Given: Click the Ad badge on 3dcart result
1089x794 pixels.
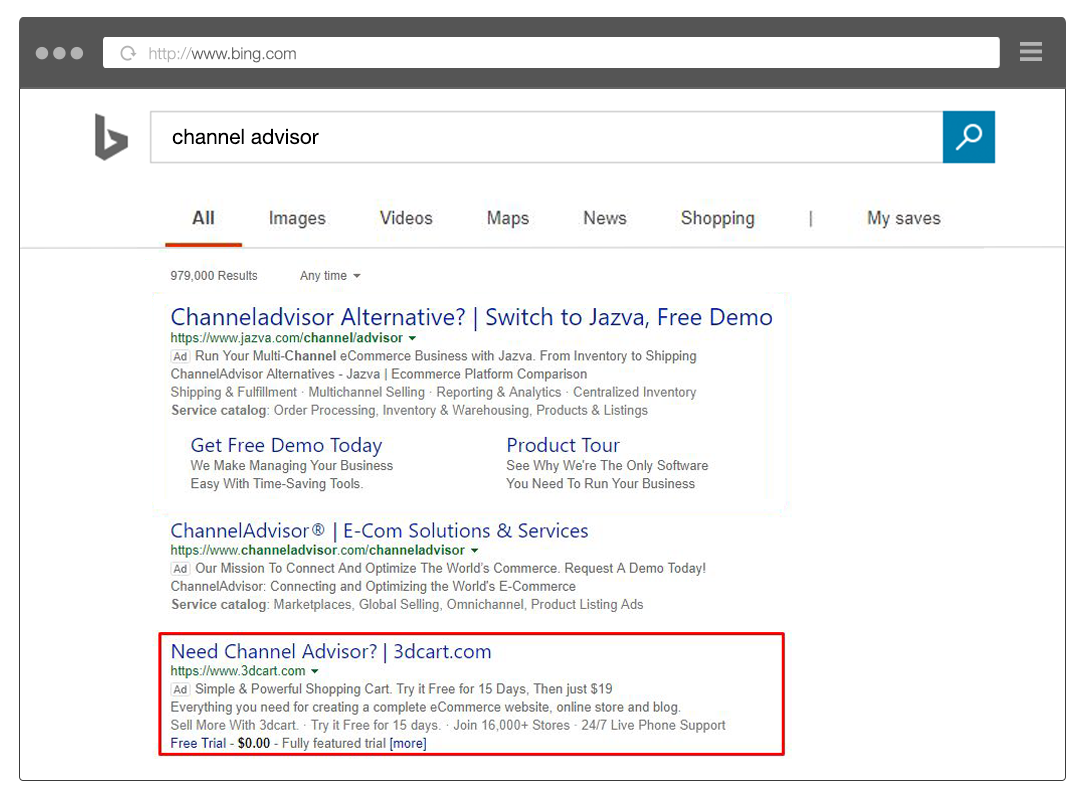Looking at the screenshot, I should 180,690.
